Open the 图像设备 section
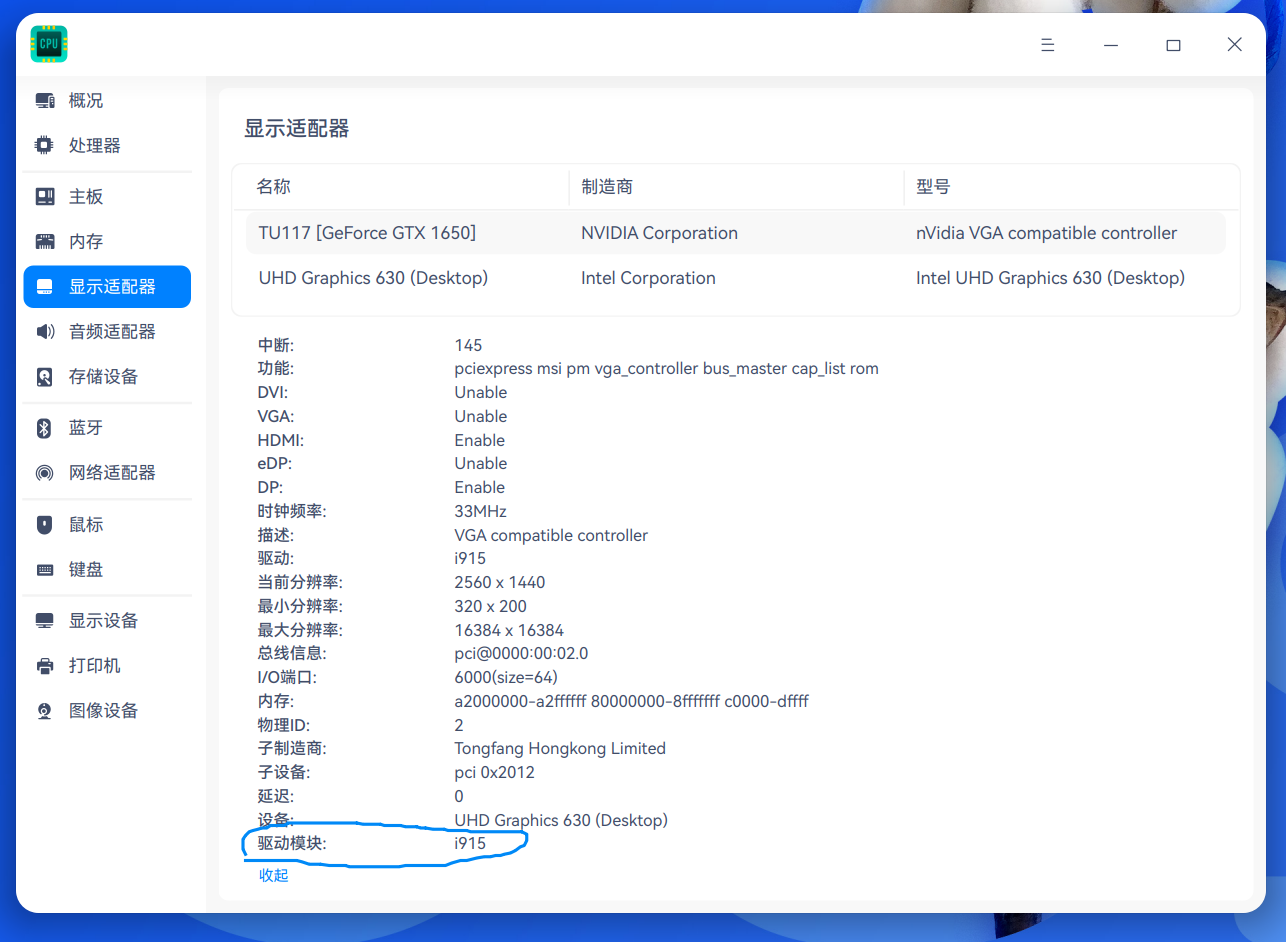This screenshot has width=1286, height=942. (107, 711)
